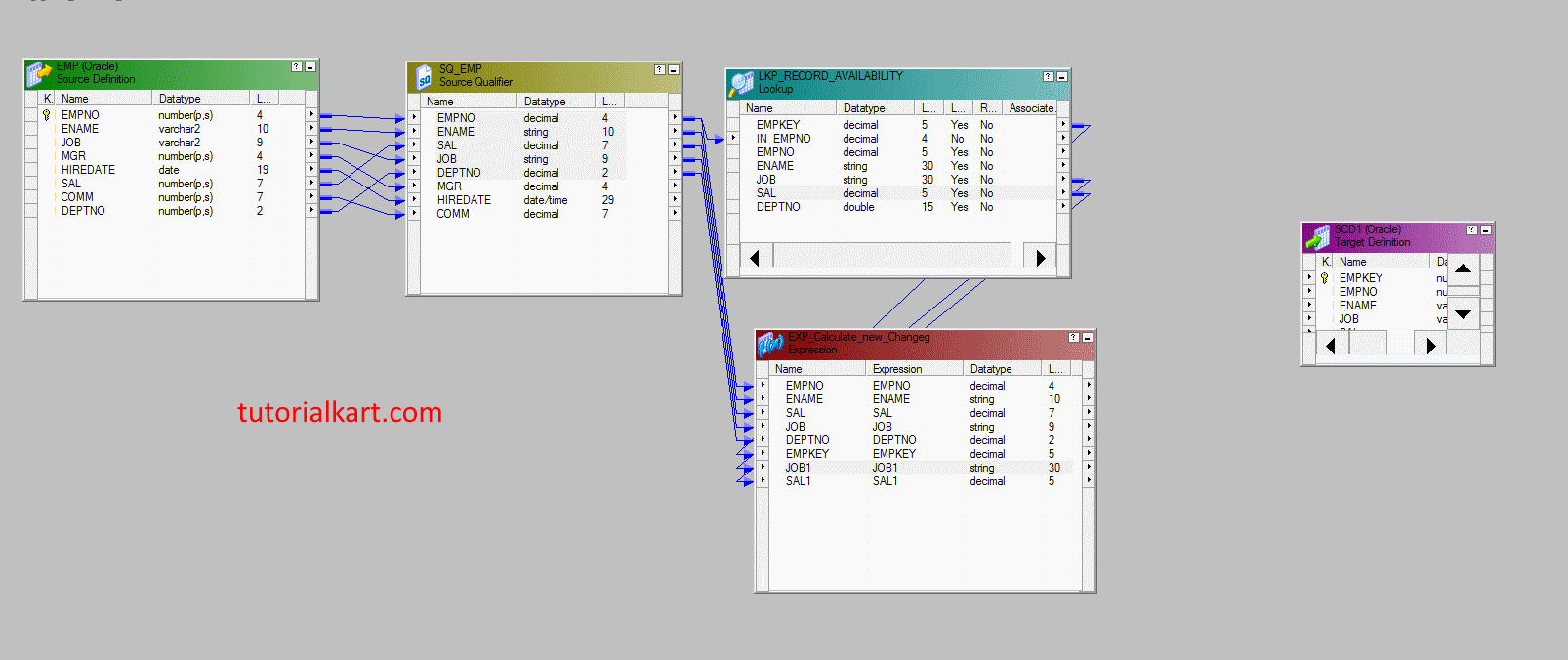Viewport: 1568px width, 660px height.
Task: Click the EMP Source Definition icon
Action: click(39, 73)
